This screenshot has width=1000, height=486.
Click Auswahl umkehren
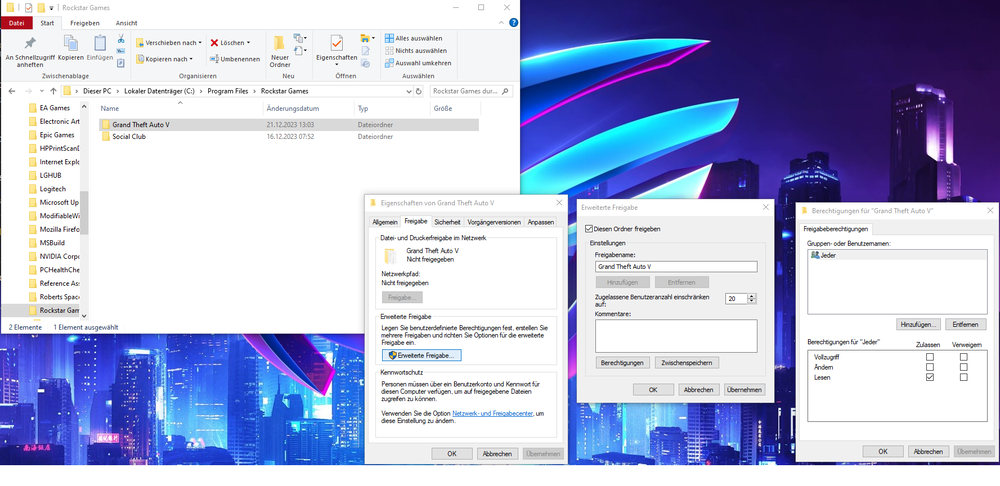pyautogui.click(x=418, y=63)
